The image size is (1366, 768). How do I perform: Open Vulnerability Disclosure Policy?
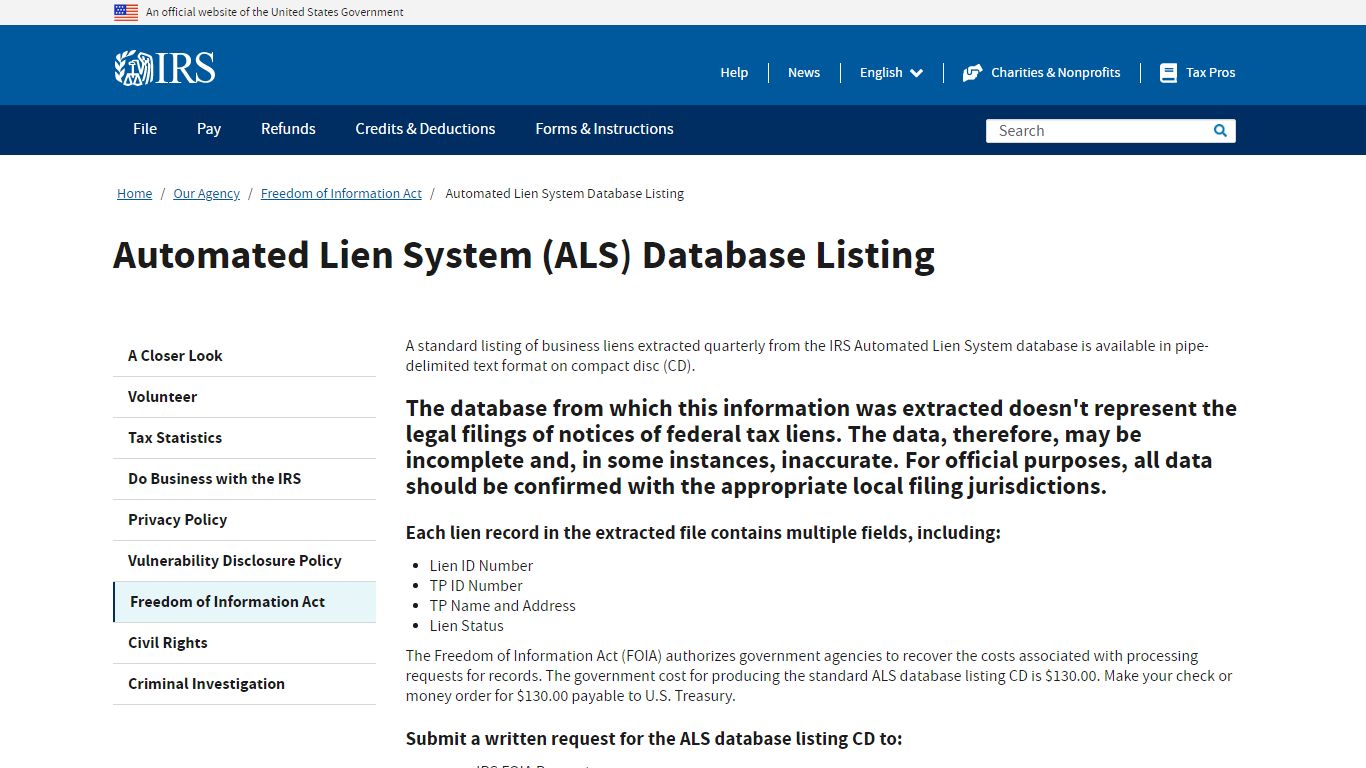point(244,561)
